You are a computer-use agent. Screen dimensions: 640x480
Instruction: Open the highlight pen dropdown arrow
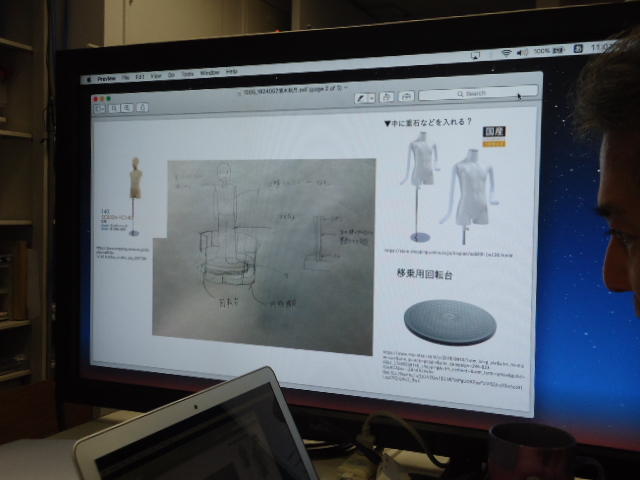(x=371, y=98)
